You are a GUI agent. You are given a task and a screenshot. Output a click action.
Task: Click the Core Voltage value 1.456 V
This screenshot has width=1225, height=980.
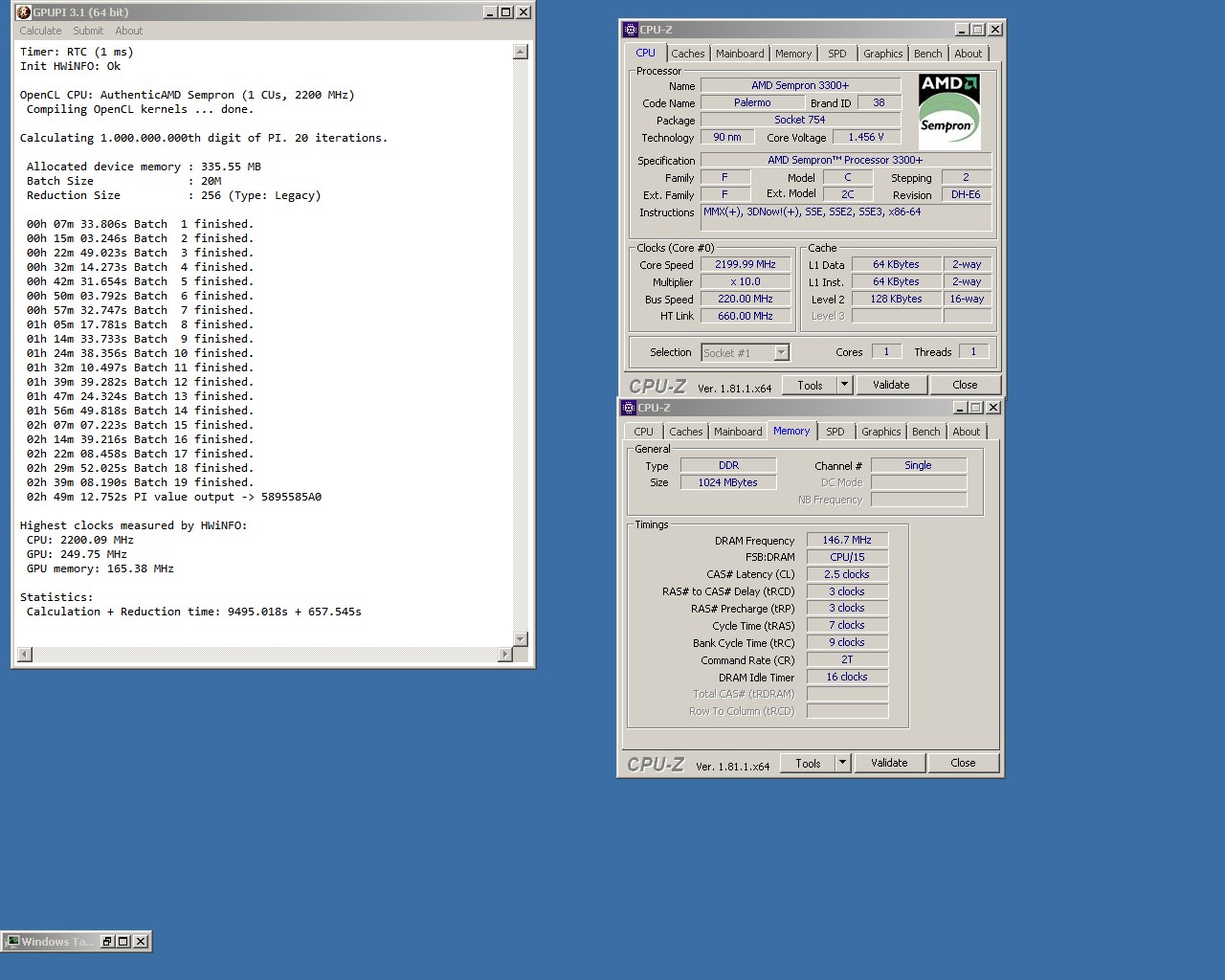pos(866,137)
